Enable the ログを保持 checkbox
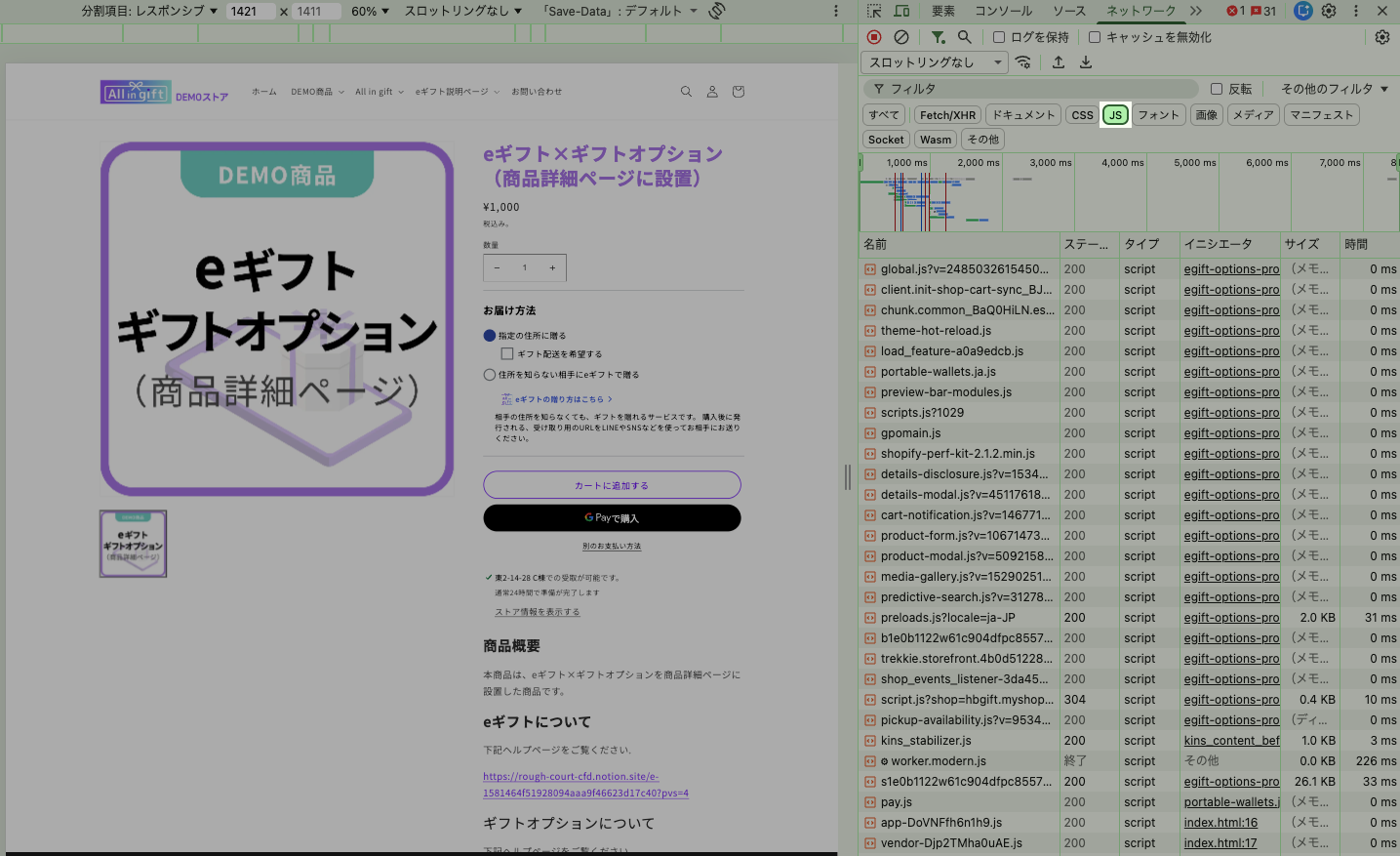This screenshot has width=1400, height=856. [x=999, y=37]
